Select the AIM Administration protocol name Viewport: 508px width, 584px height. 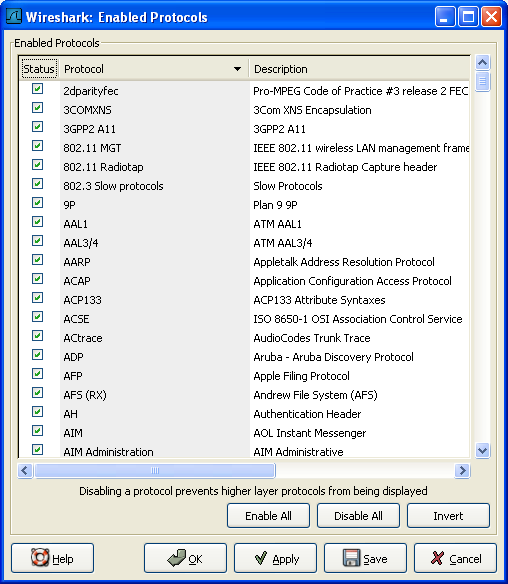click(x=108, y=452)
